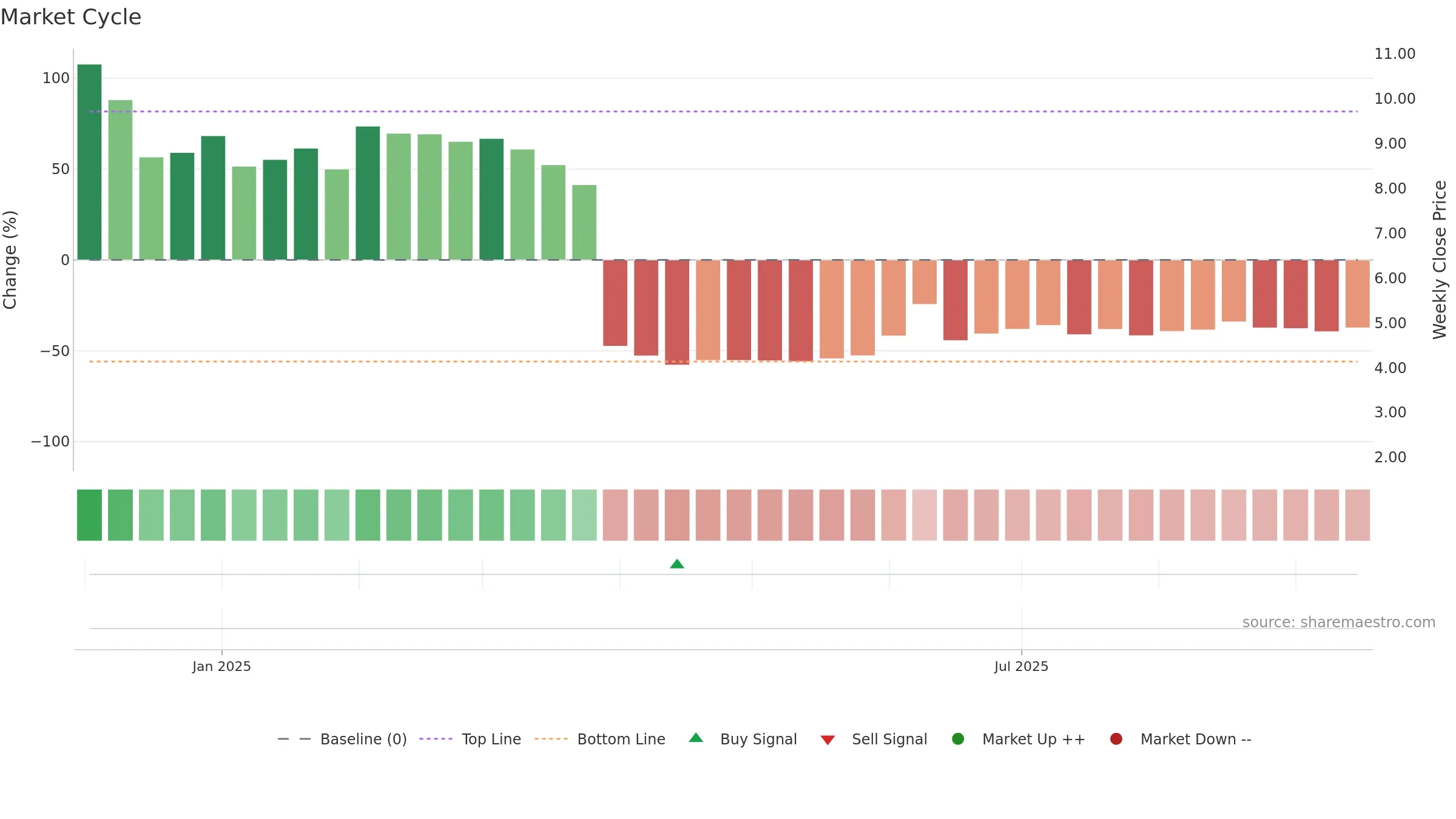Click the 2.00 price tick label
Viewport: 1456px width, 819px height.
point(1390,457)
